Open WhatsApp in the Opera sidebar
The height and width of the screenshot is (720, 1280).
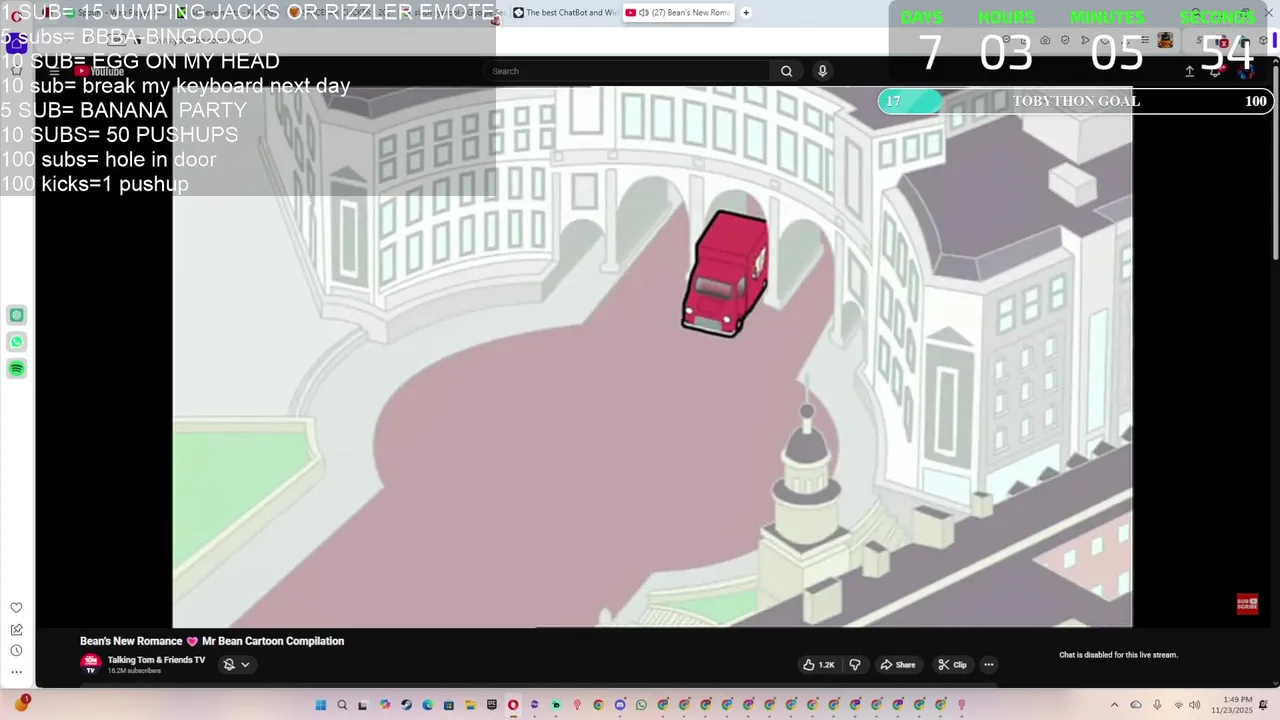coord(16,342)
